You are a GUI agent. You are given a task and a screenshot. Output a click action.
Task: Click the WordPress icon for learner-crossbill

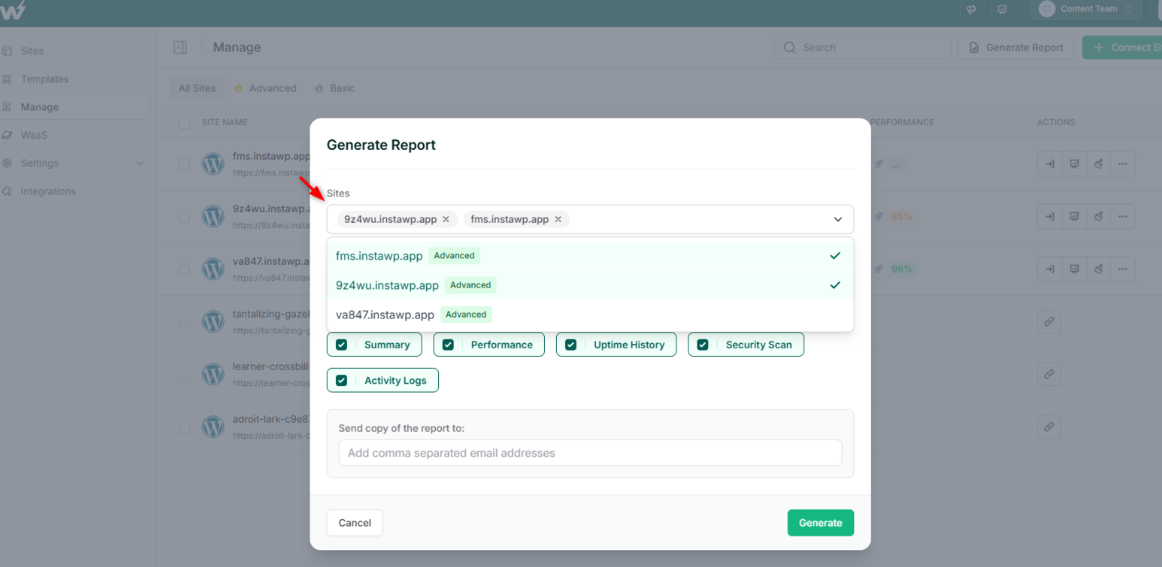(213, 374)
